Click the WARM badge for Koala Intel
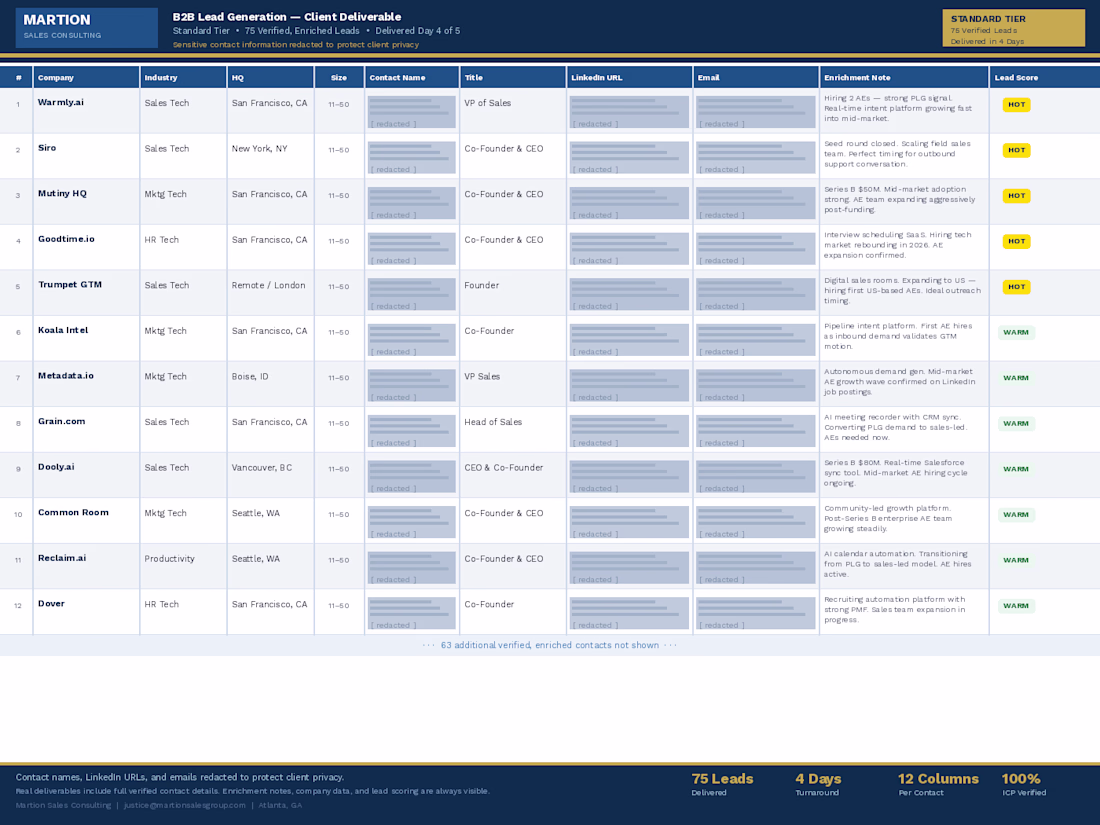The width and height of the screenshot is (1100, 825). pos(1016,333)
